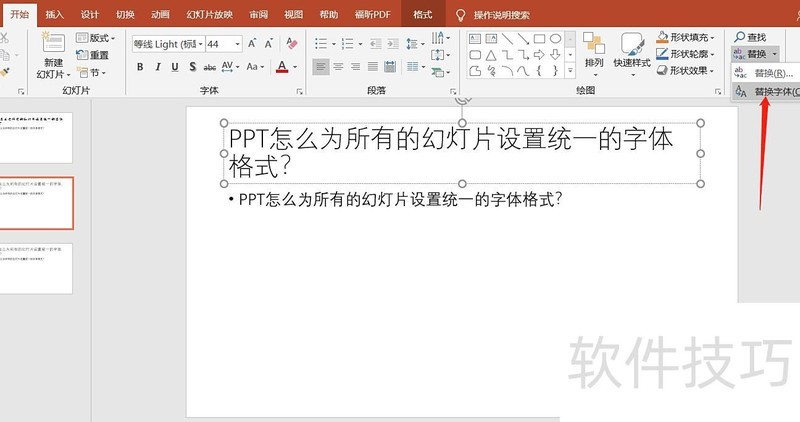Align text left
Image resolution: width=800 pixels, height=422 pixels.
click(x=320, y=67)
